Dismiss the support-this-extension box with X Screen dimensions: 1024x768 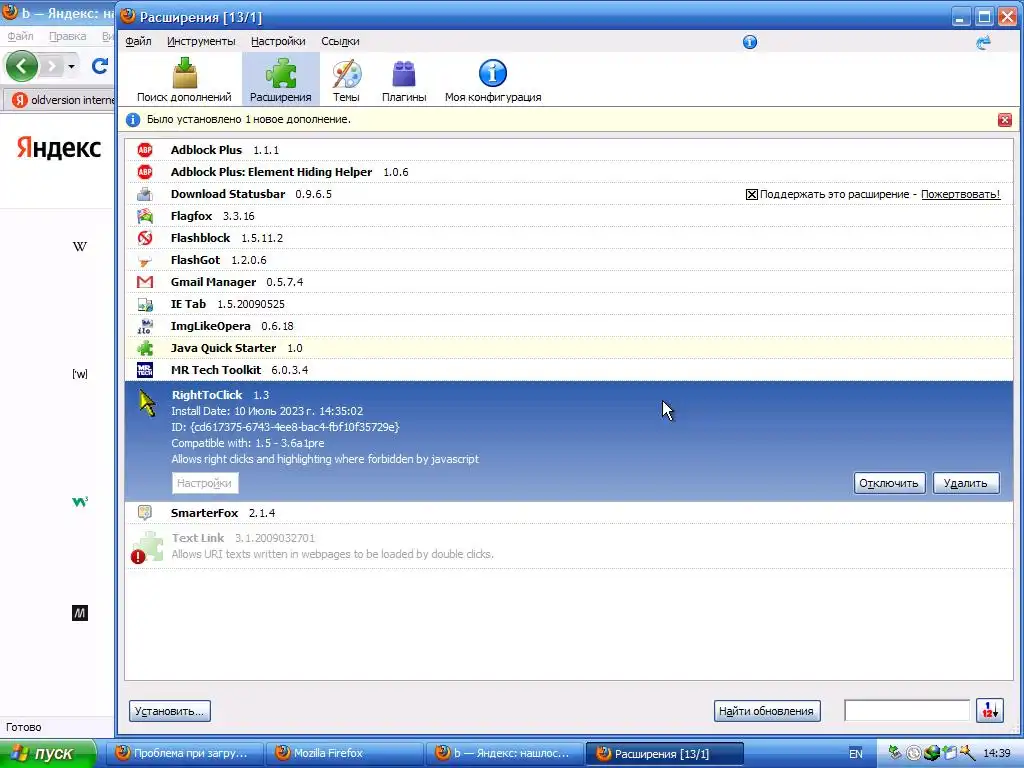(752, 195)
